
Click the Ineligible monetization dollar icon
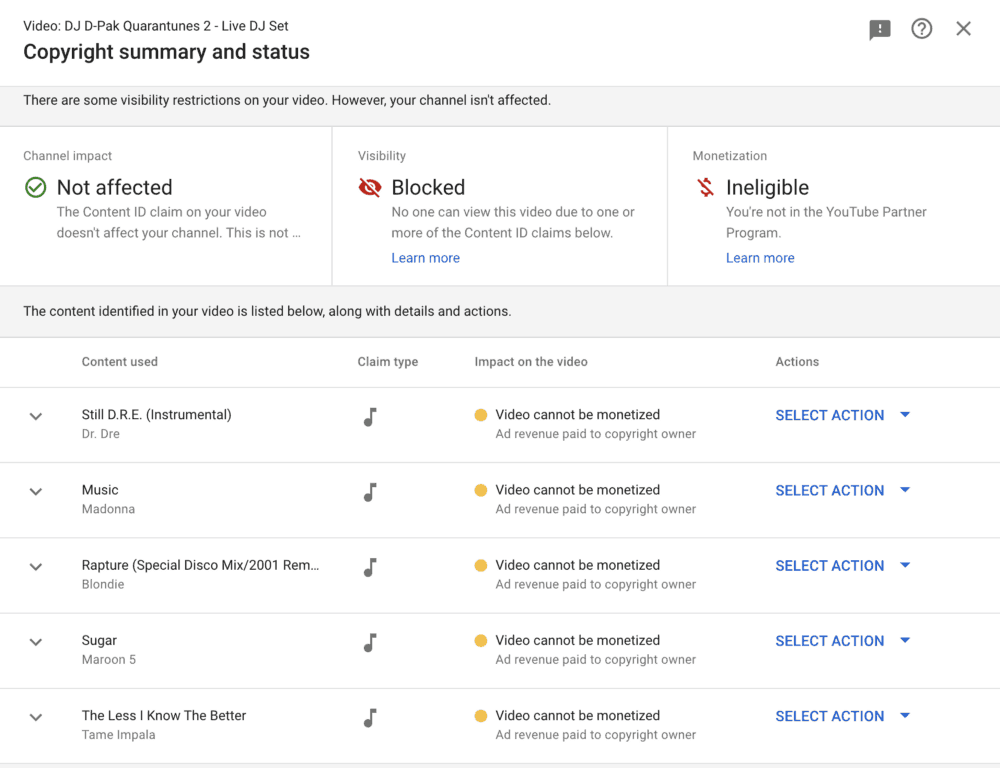(x=705, y=187)
